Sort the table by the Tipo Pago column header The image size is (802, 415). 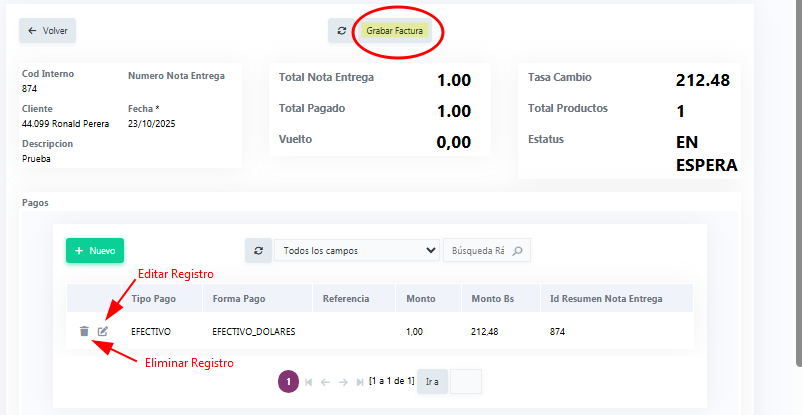155,298
